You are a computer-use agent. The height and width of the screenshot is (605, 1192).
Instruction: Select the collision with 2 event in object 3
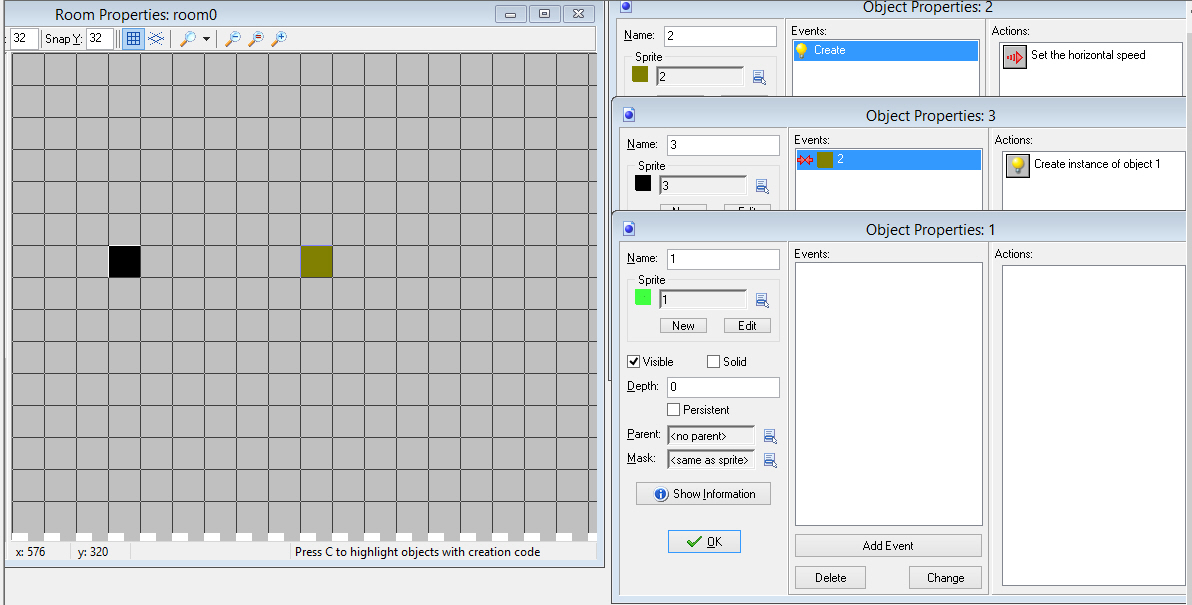(x=888, y=160)
